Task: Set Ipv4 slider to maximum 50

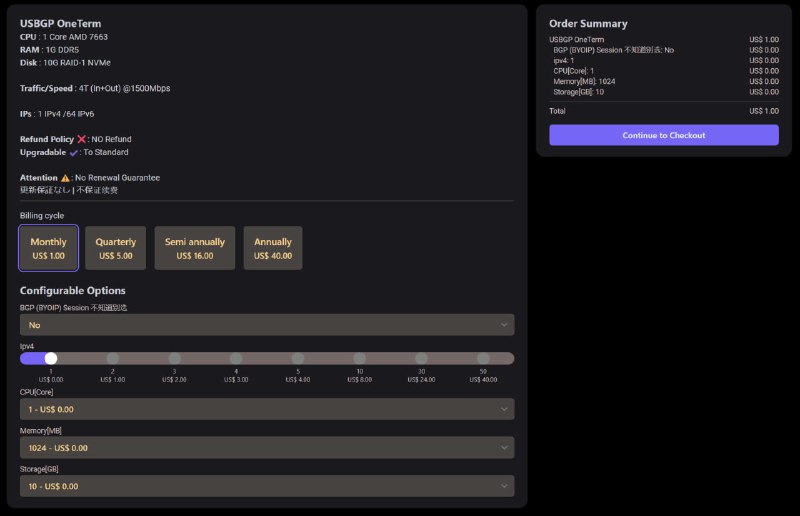Action: 483,358
